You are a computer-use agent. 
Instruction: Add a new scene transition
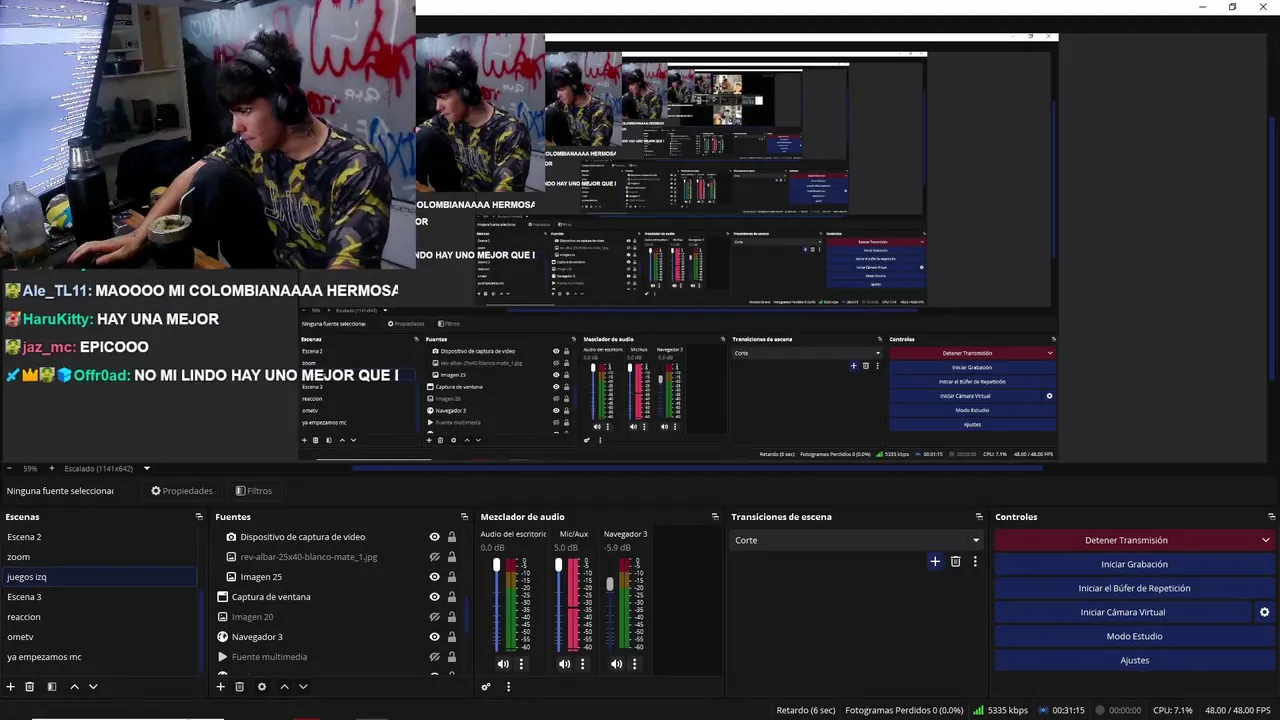point(935,562)
